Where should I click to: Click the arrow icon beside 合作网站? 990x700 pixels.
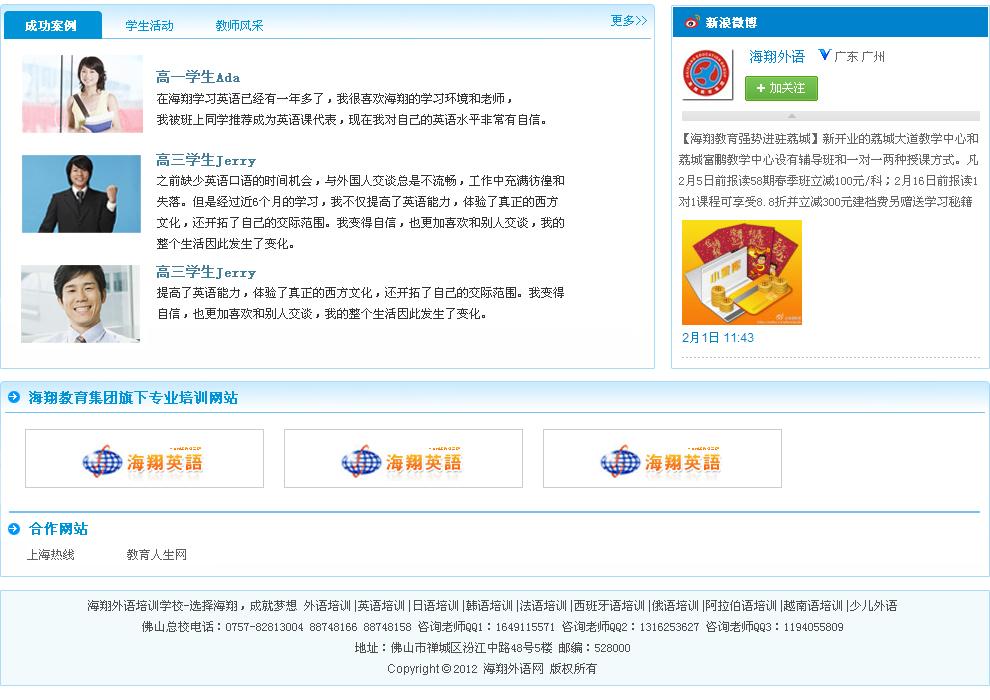point(14,529)
